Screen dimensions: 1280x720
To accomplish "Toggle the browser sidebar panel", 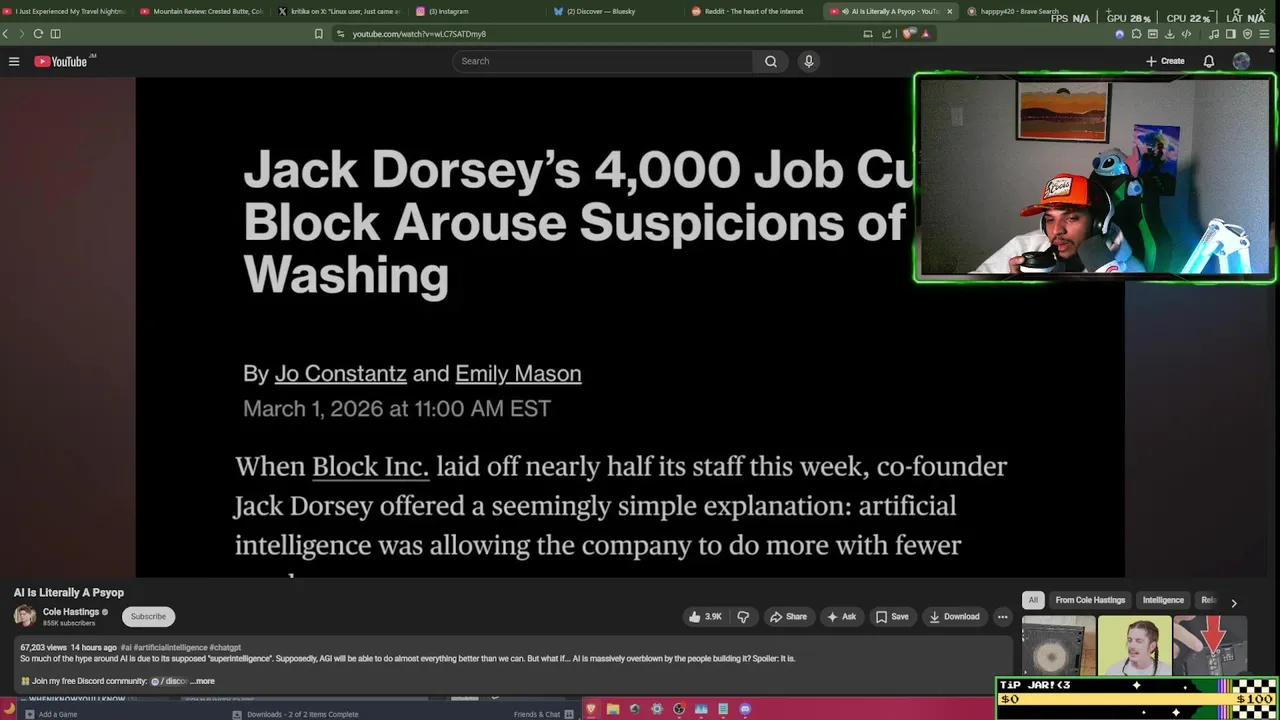I will tap(1231, 33).
